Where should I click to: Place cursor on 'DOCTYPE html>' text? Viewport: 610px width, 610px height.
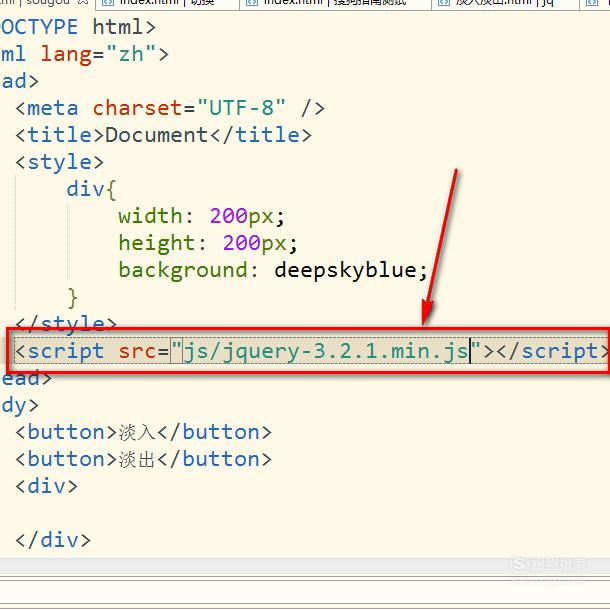pyautogui.click(x=78, y=27)
